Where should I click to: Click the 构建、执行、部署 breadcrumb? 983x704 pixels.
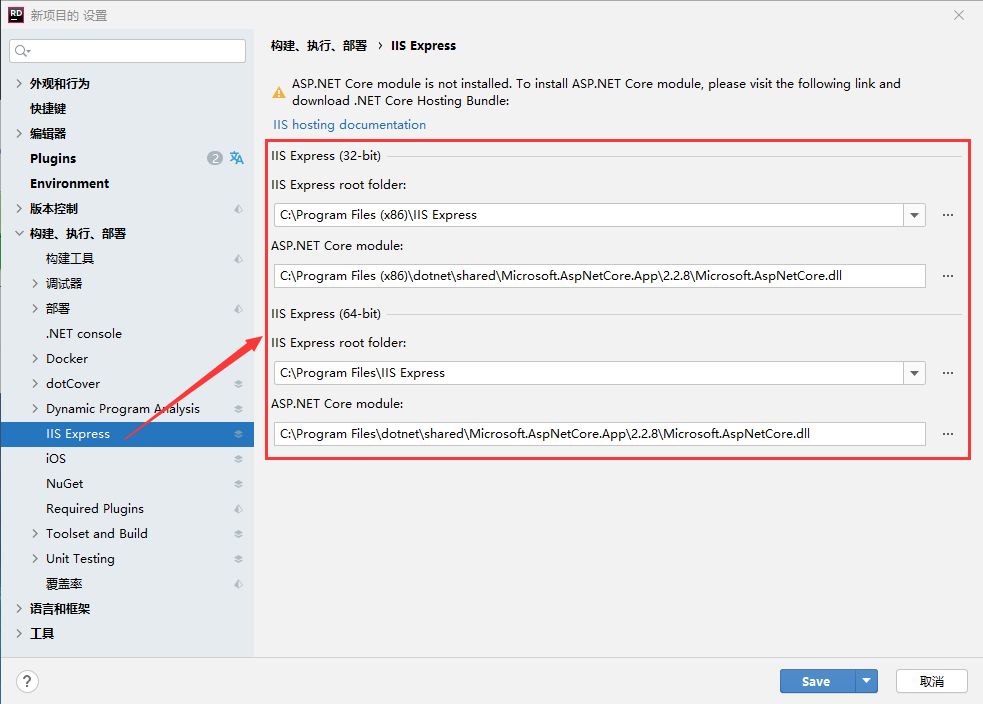tap(314, 45)
